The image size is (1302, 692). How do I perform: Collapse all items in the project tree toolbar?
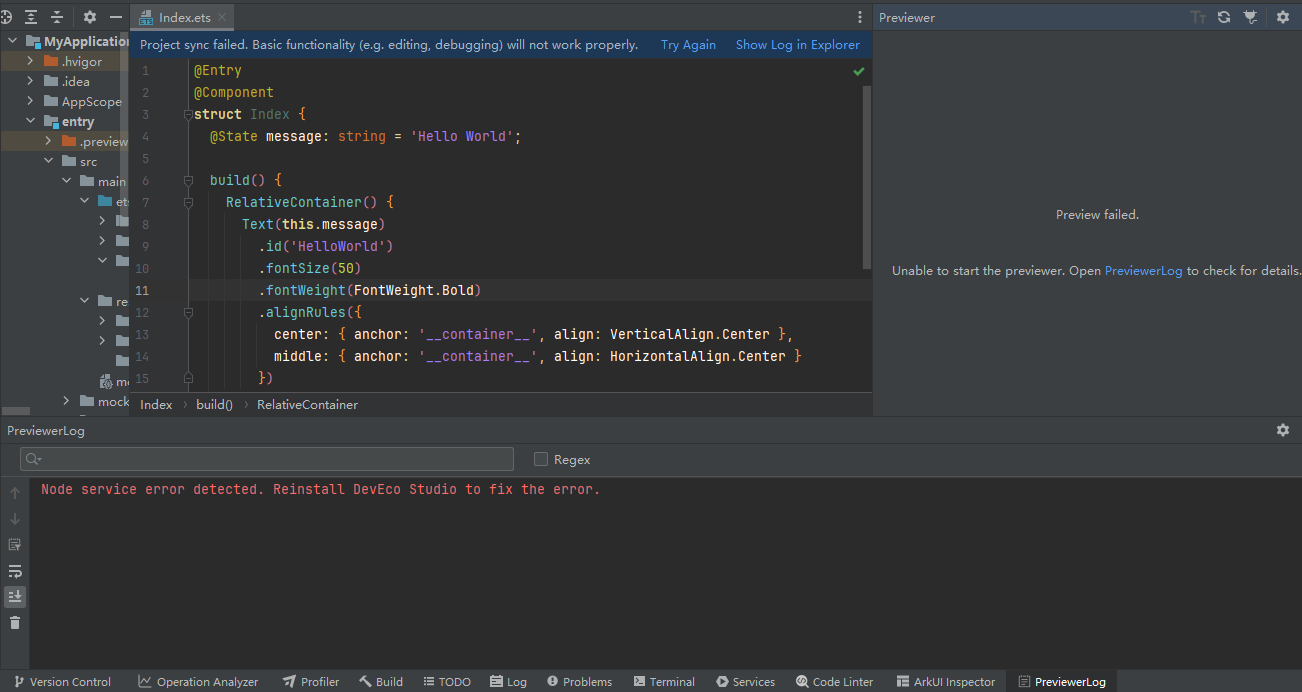coord(57,17)
